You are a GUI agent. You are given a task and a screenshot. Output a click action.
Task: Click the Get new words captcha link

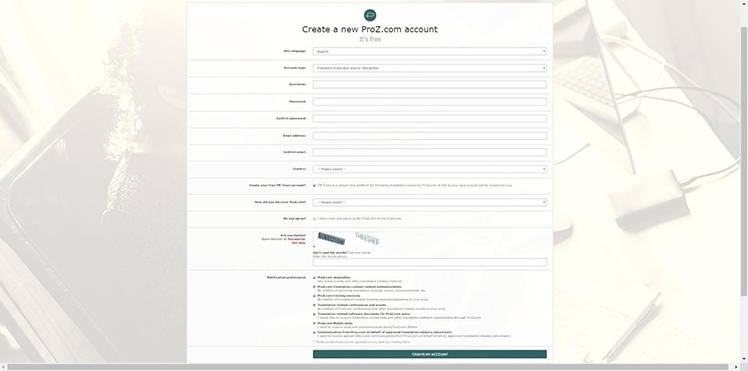tap(359, 252)
